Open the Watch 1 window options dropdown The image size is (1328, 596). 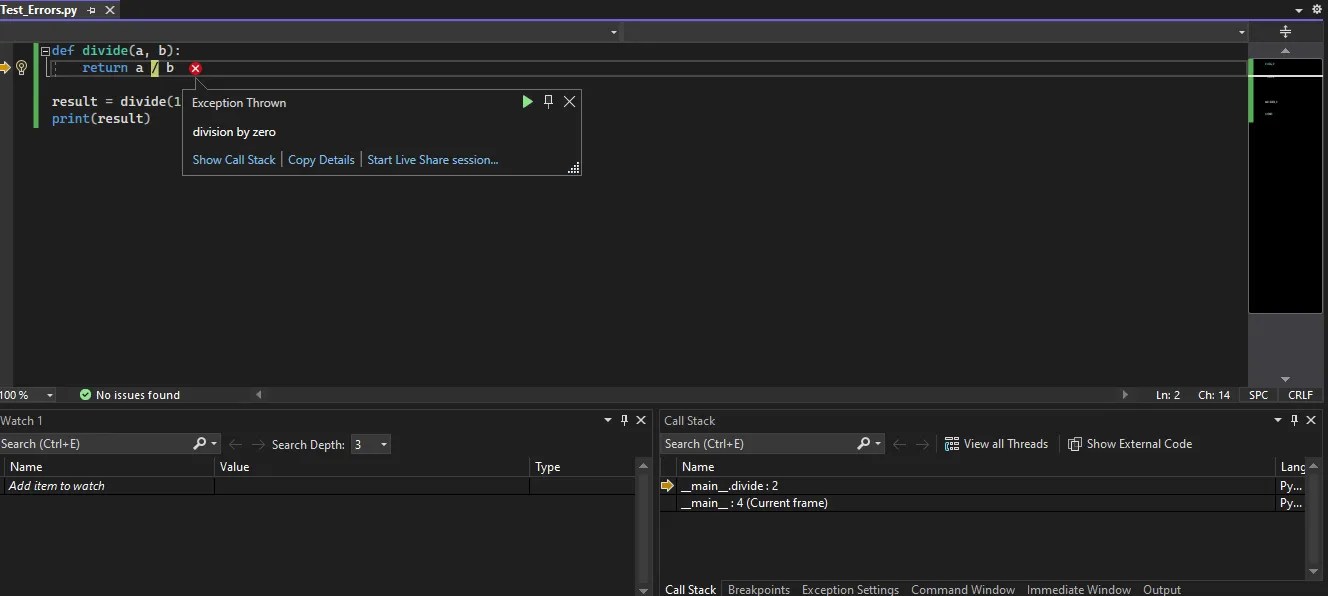(x=607, y=420)
